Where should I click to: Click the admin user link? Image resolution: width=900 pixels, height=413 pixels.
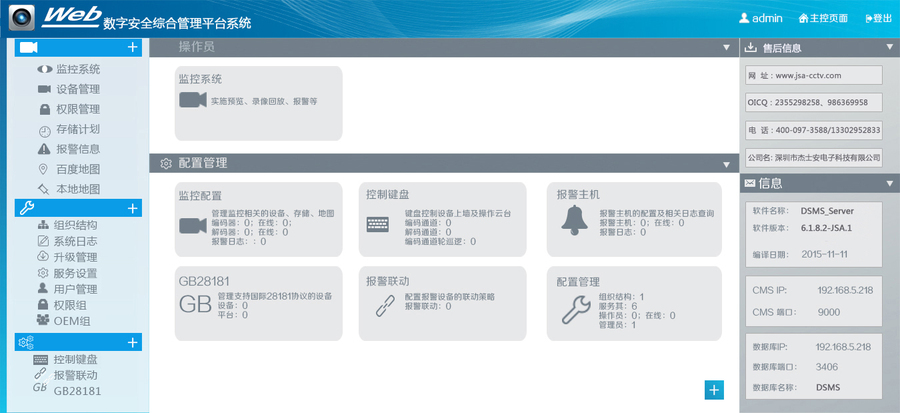(x=761, y=18)
